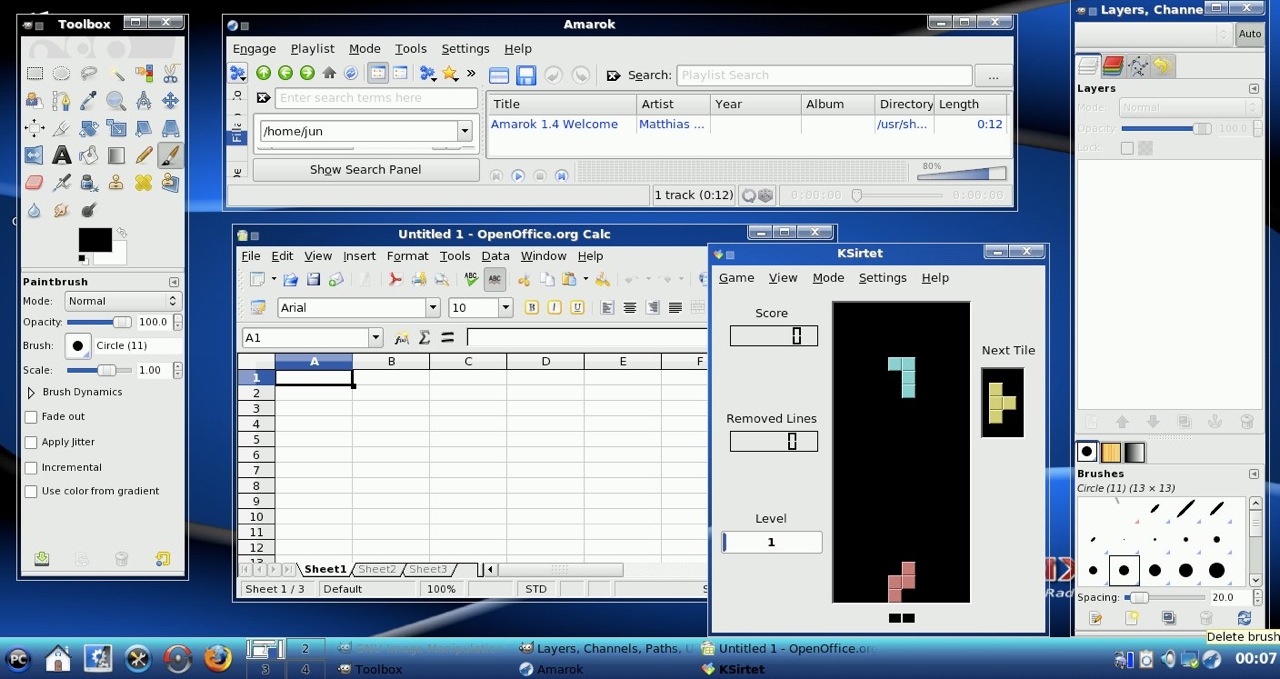Adjust the Amarok volume slider

point(961,174)
